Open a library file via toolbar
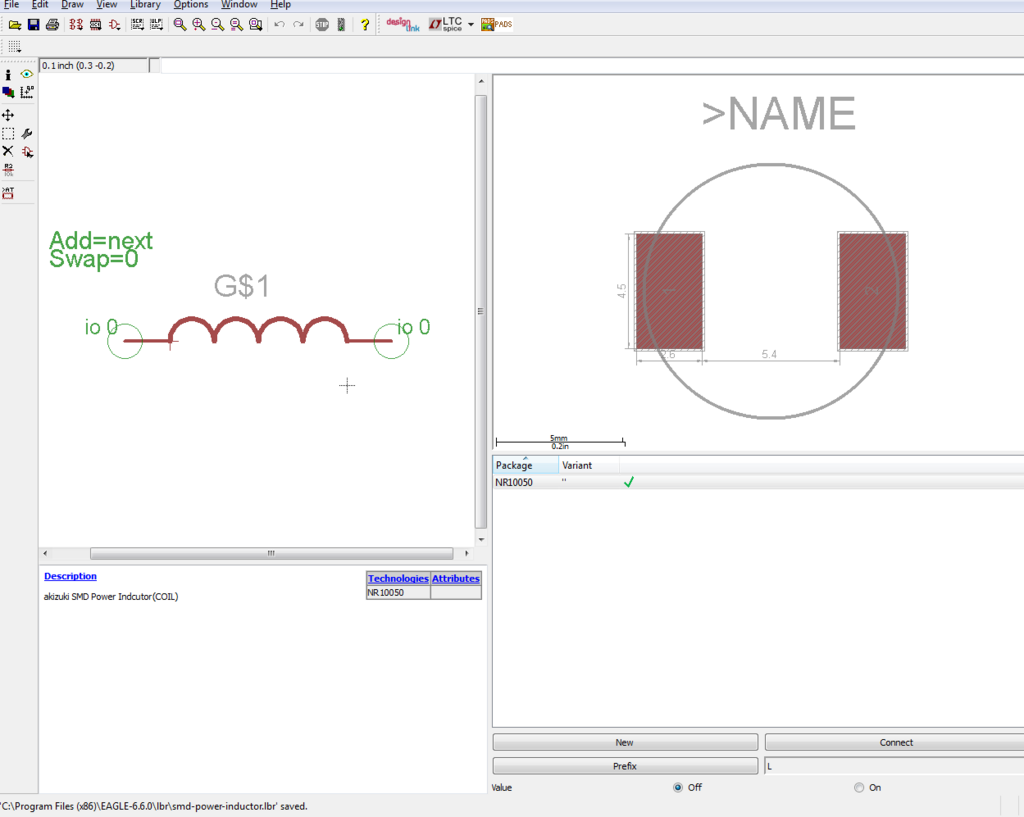1024x817 pixels. [14, 25]
